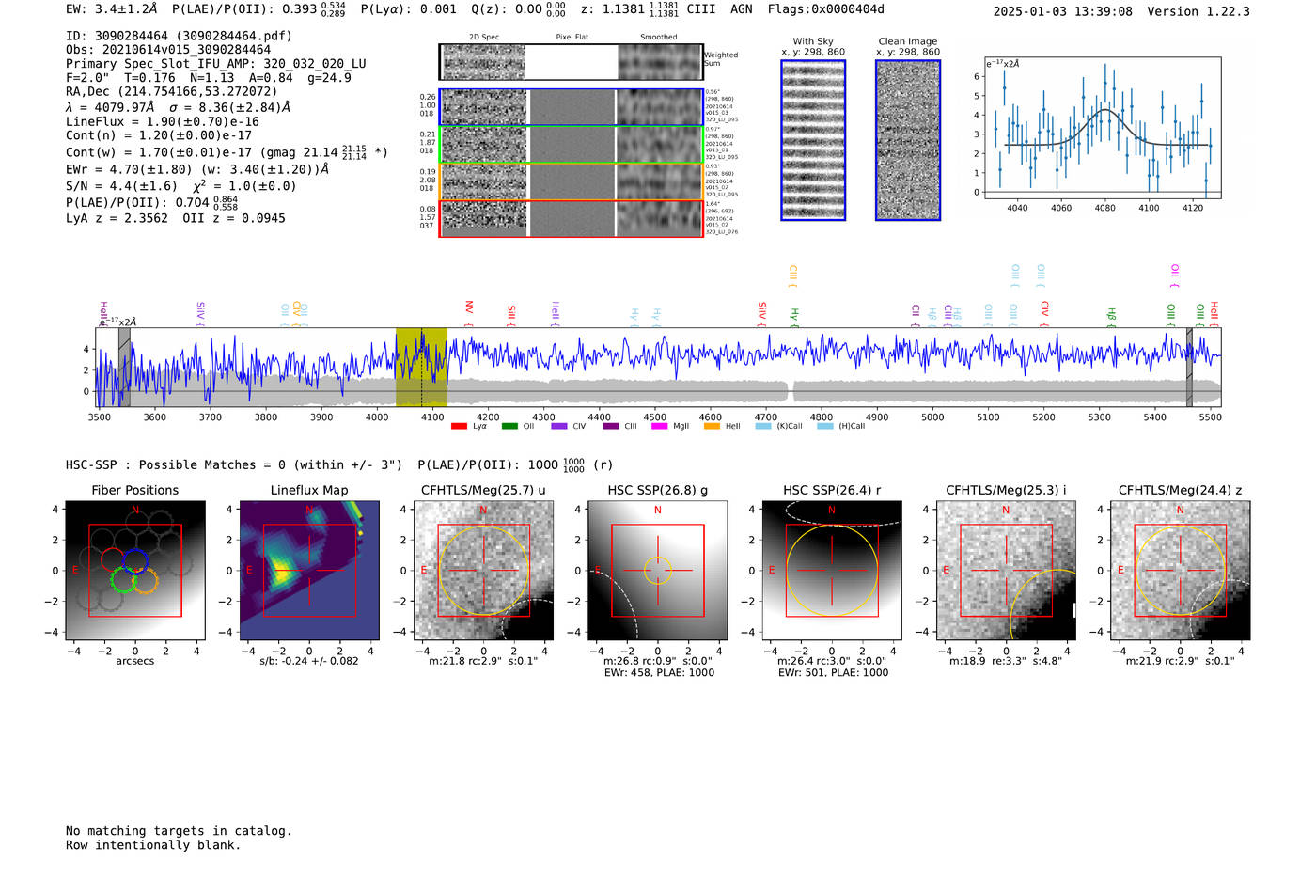1316x896 pixels.
Task: Click the blue fiber circle in Fiber Positions
Action: pos(134,561)
